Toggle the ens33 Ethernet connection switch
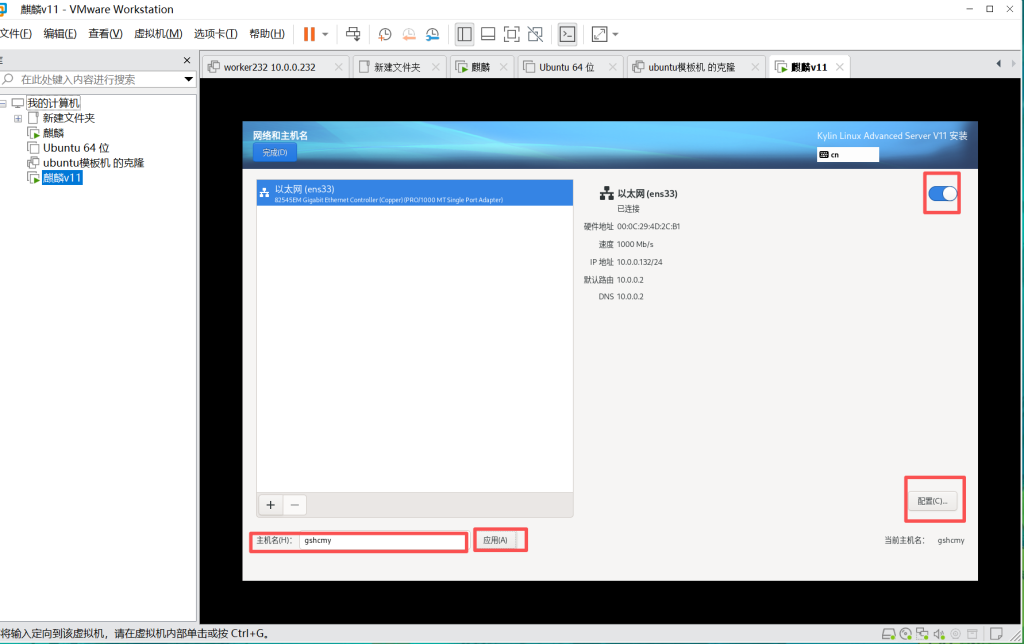 click(942, 194)
